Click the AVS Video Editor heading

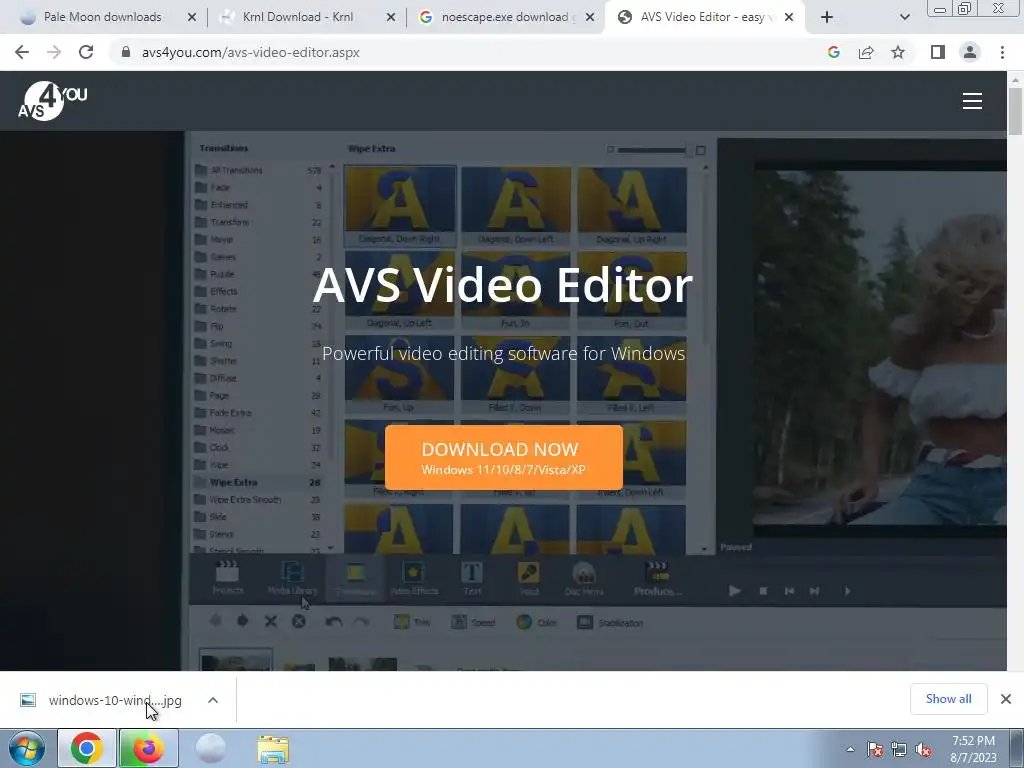click(503, 285)
